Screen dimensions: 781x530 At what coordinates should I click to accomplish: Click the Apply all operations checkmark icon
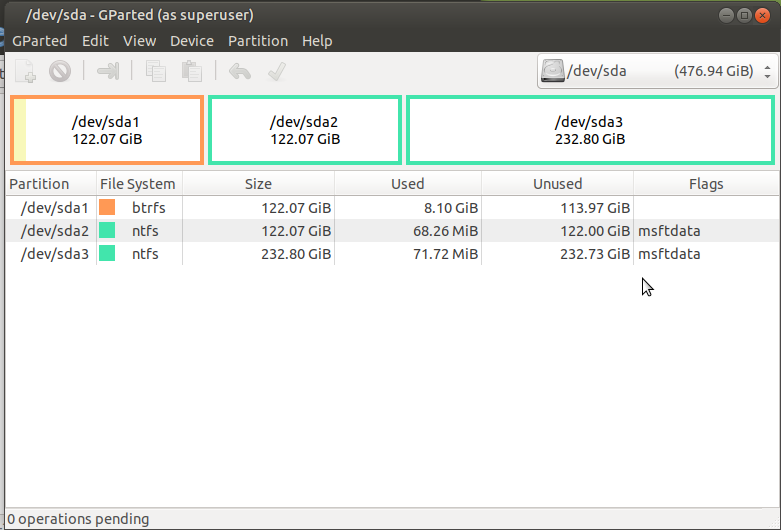(277, 71)
